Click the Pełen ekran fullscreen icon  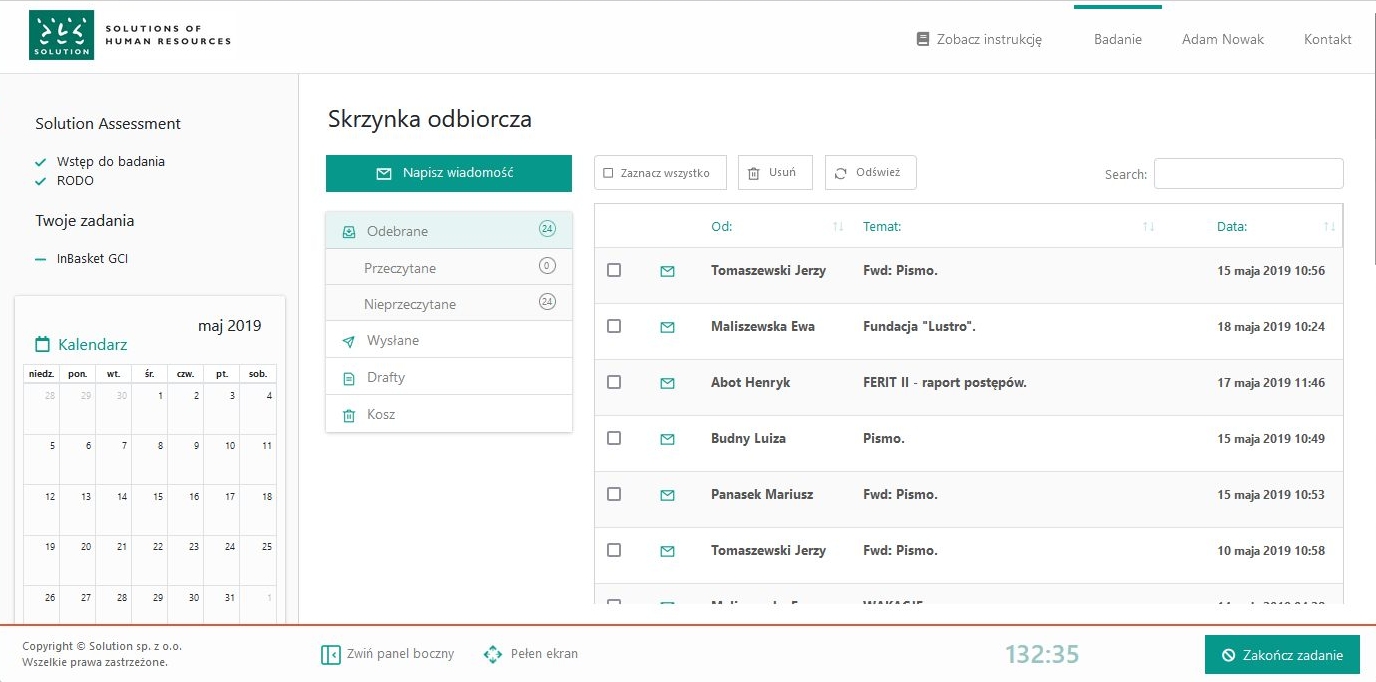pyautogui.click(x=492, y=654)
